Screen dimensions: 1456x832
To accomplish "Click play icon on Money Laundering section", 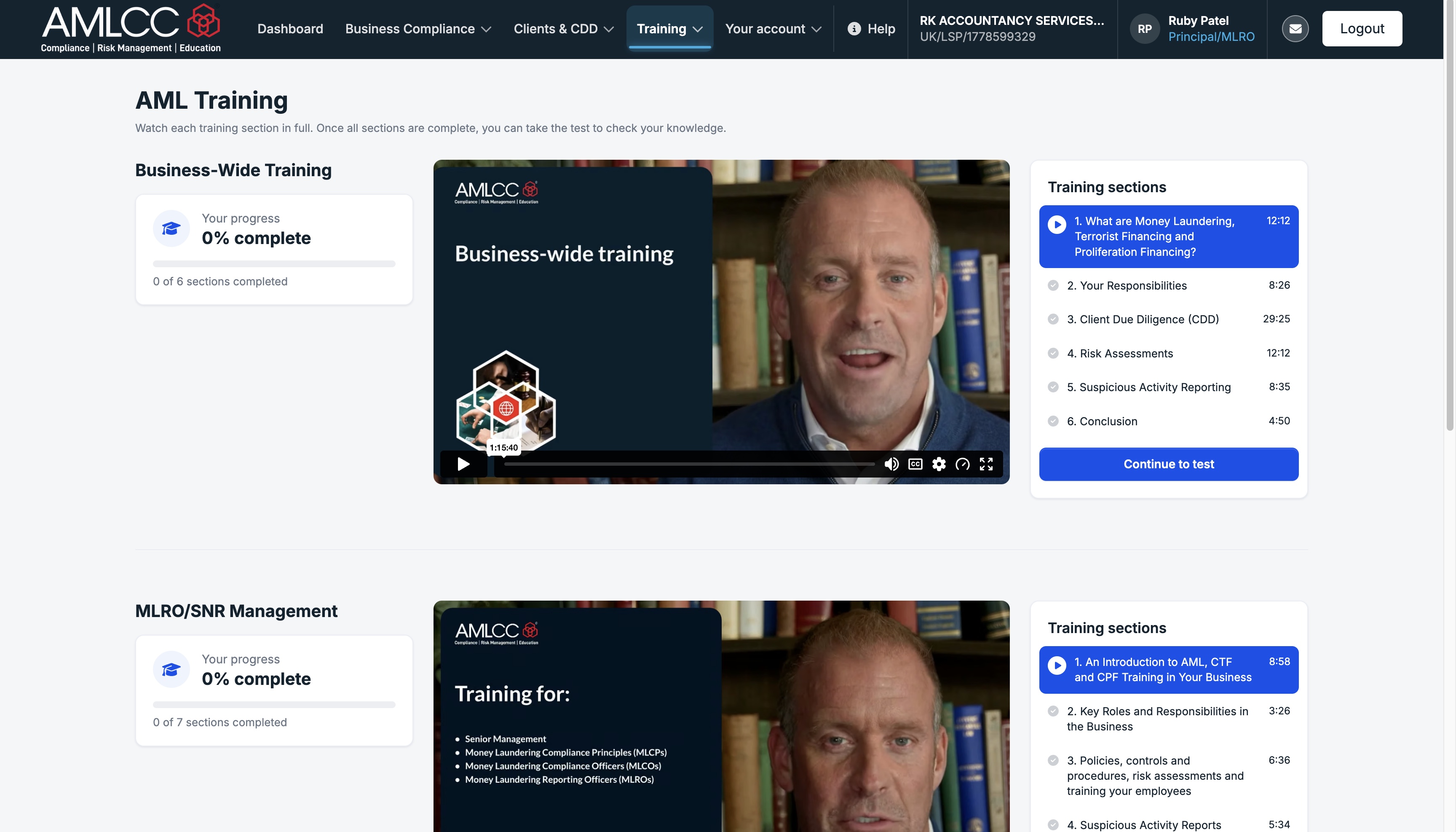I will [1057, 225].
